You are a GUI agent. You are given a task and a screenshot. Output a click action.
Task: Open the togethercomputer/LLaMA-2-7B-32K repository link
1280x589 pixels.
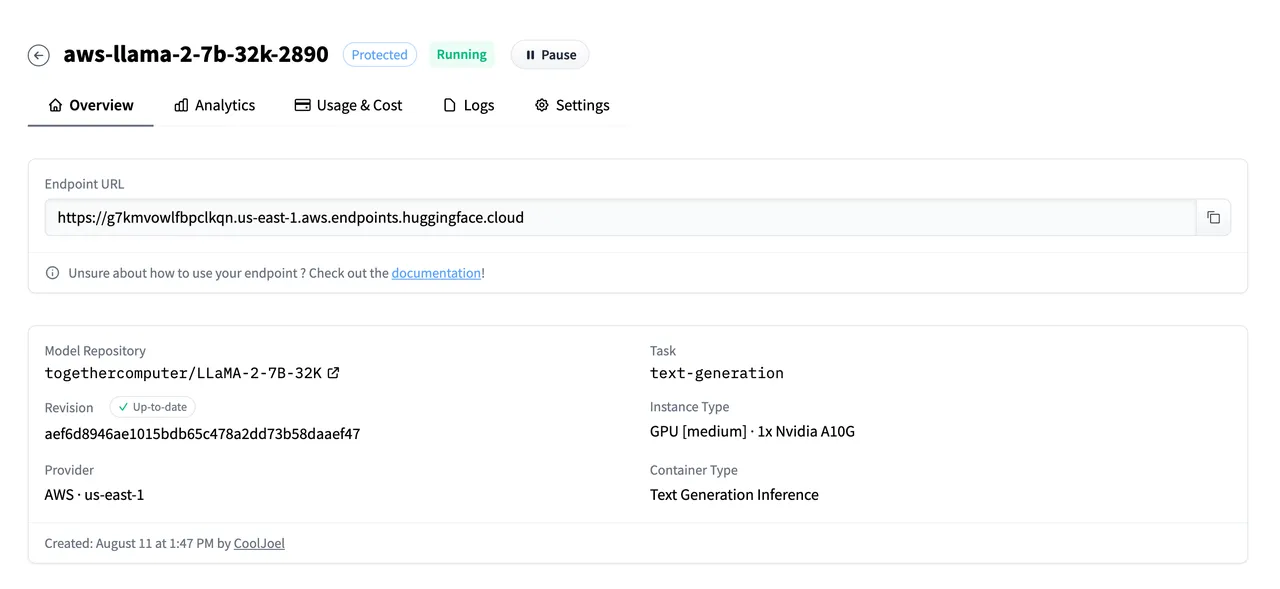click(183, 373)
